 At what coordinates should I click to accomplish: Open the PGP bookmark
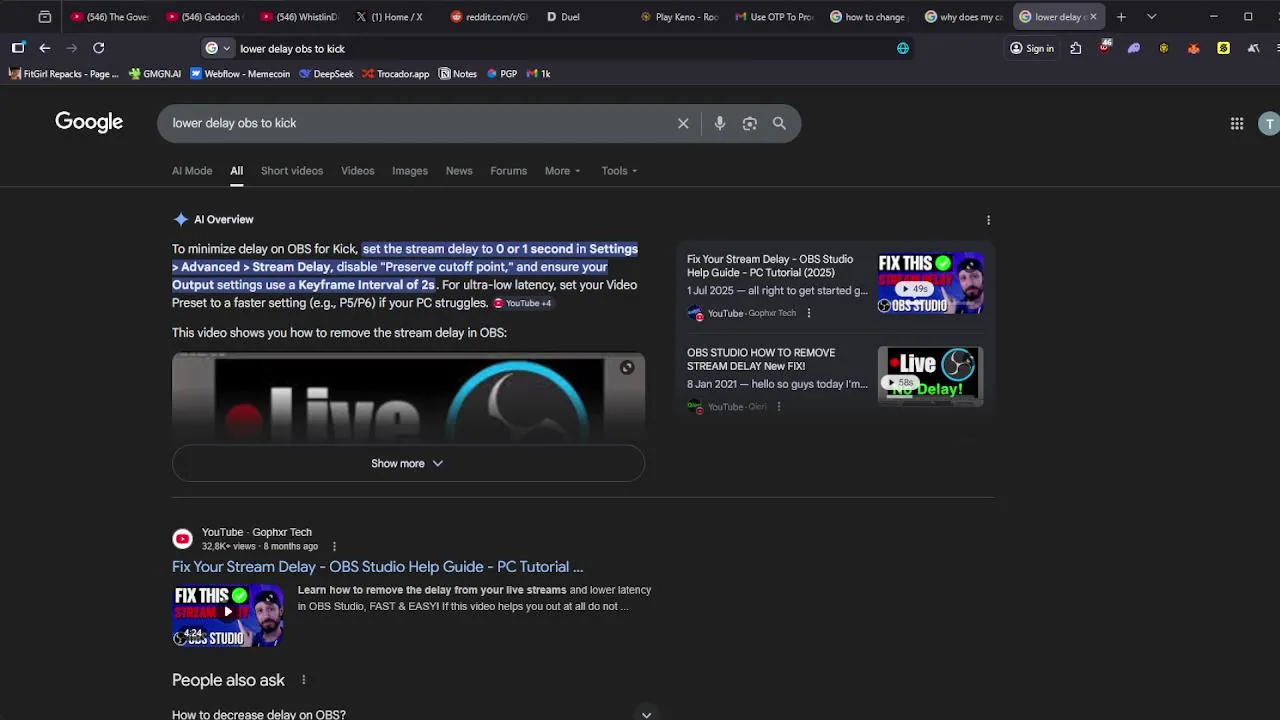click(502, 74)
